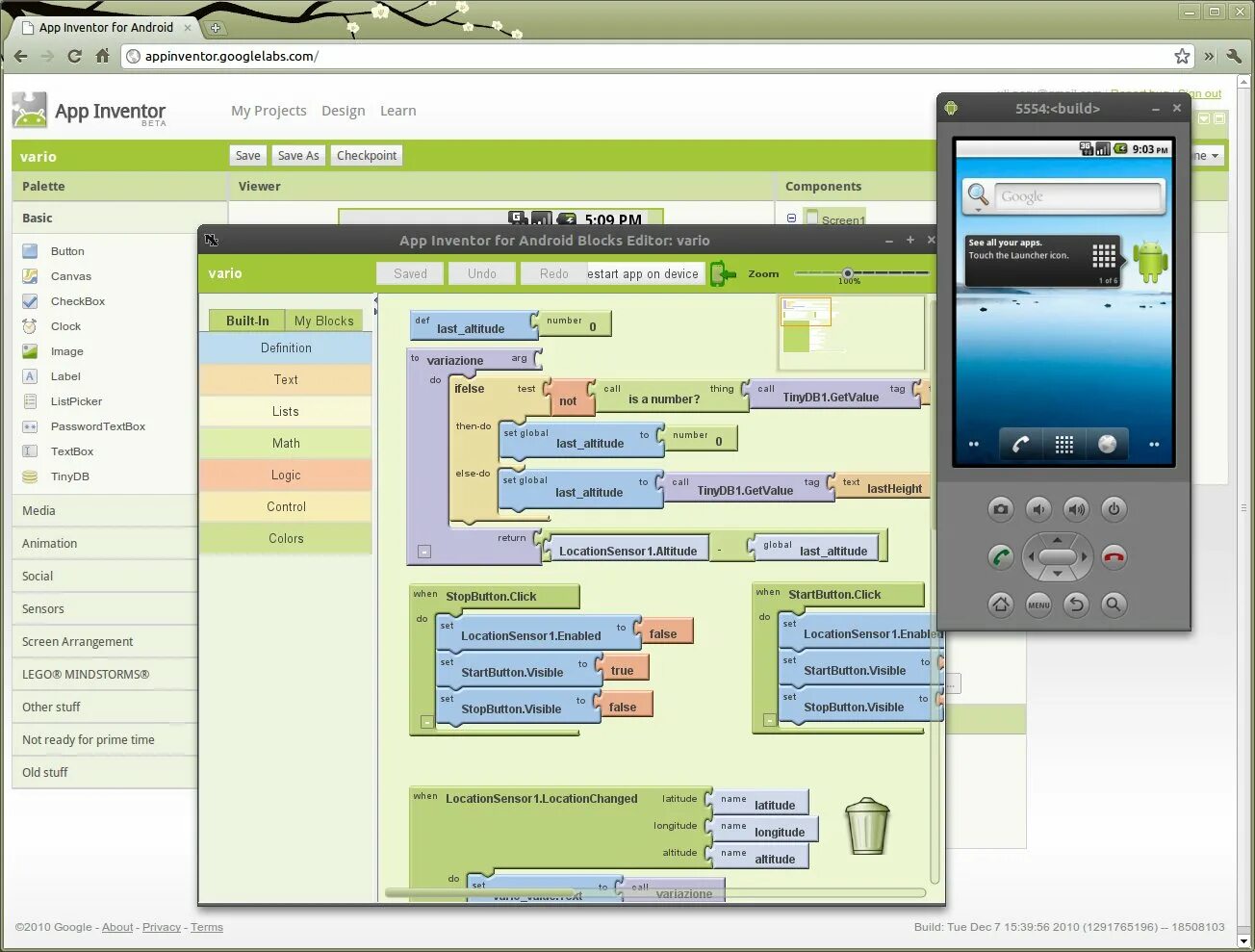Collapse the variazione procedure block

[x=424, y=552]
